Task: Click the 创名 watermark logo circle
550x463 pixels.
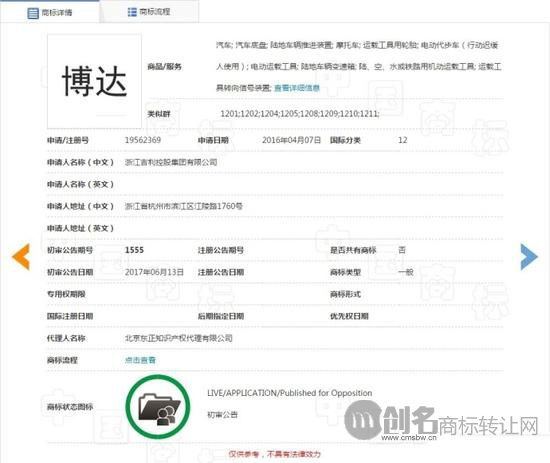Action: pos(363,420)
